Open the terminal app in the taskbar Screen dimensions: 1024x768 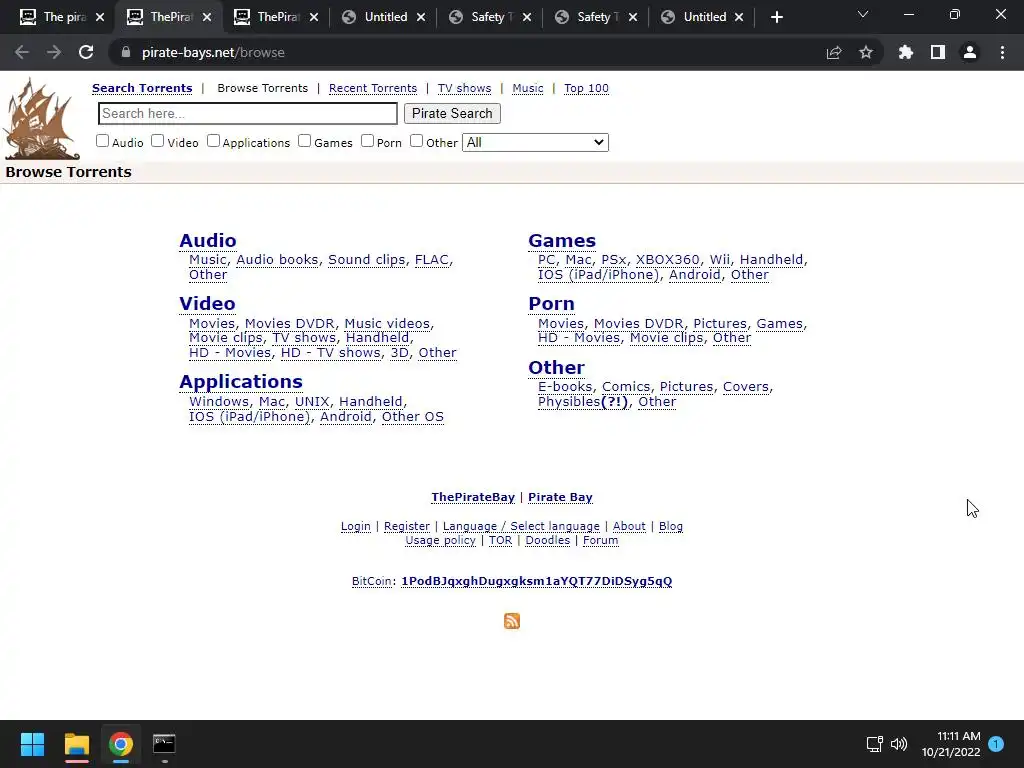click(x=164, y=744)
